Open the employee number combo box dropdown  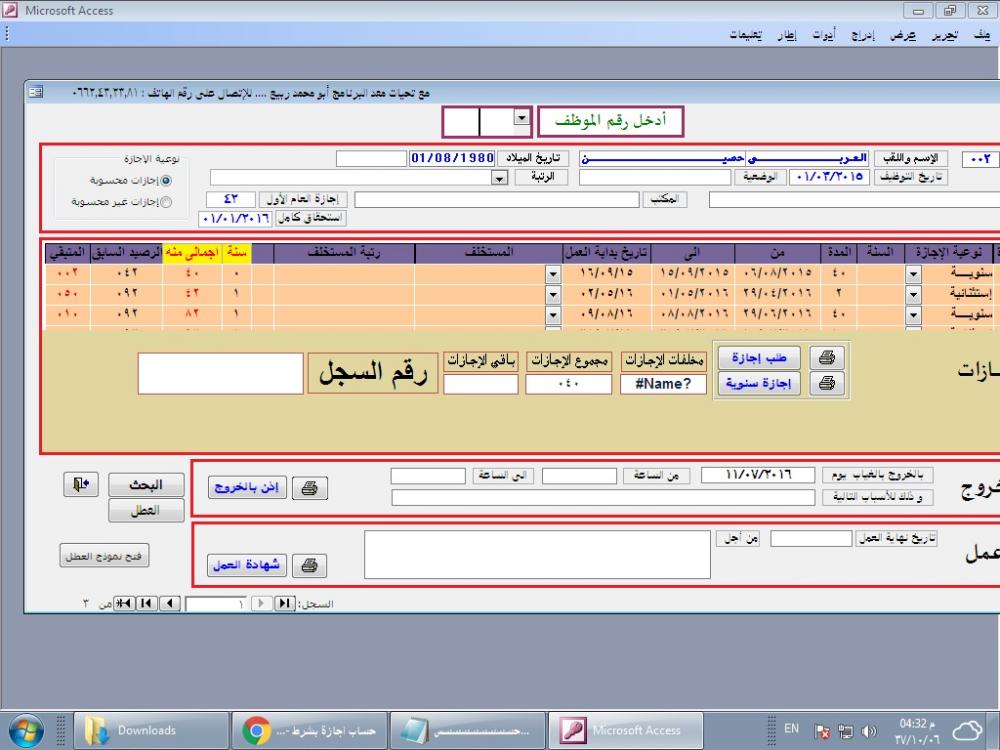[x=522, y=118]
